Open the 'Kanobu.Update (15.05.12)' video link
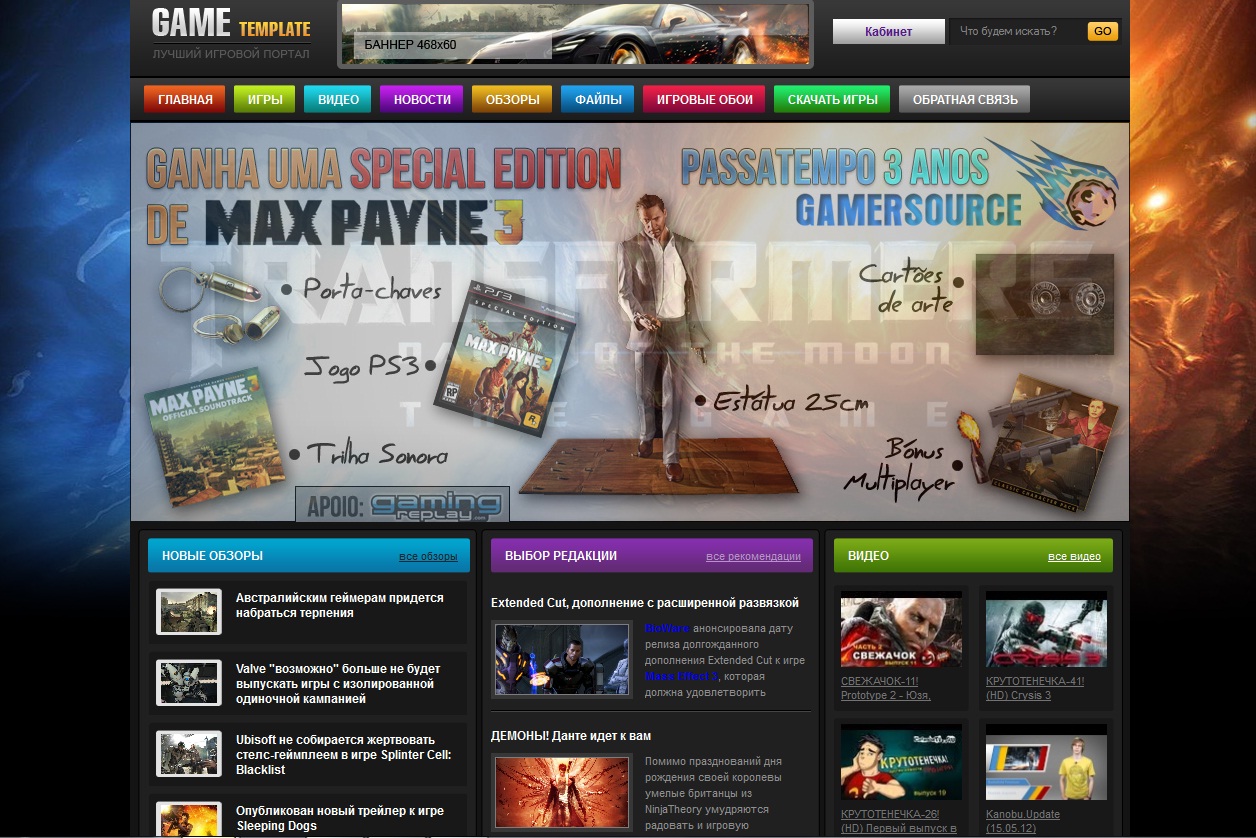This screenshot has height=838, width=1256. (x=1023, y=821)
